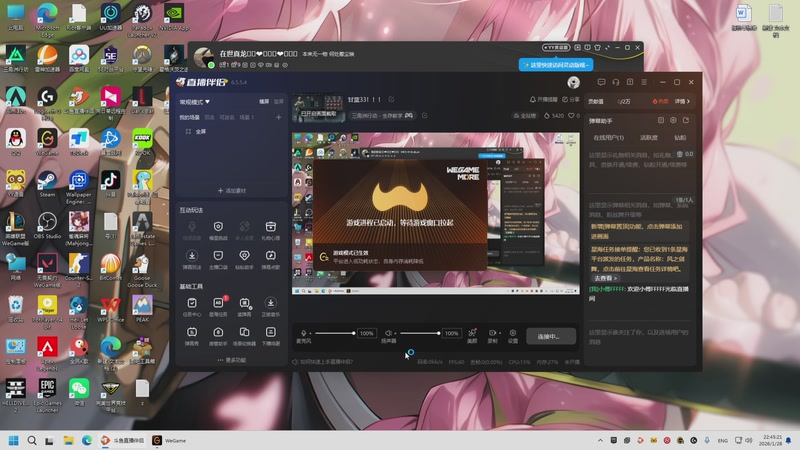
Task: Click microphone 100% volume value box
Action: (x=366, y=333)
